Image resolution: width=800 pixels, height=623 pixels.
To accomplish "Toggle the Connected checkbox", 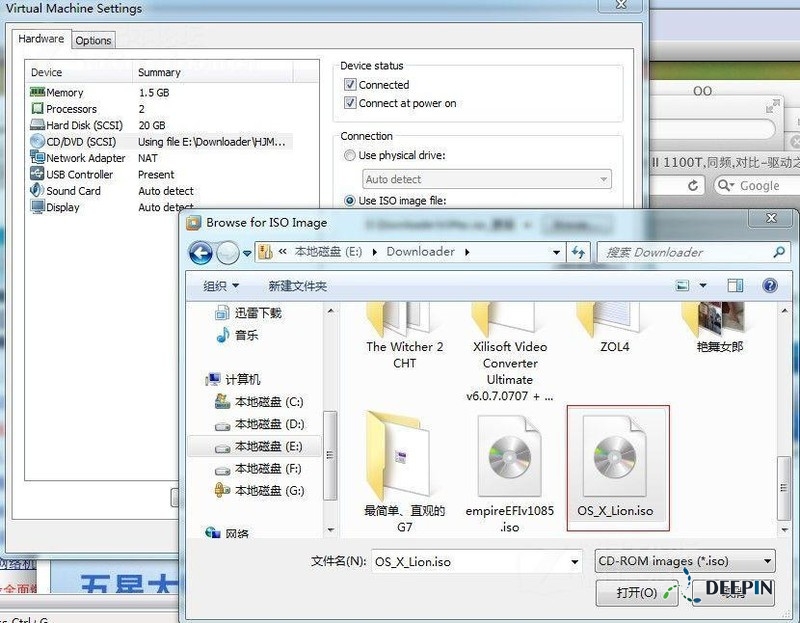I will (x=351, y=86).
